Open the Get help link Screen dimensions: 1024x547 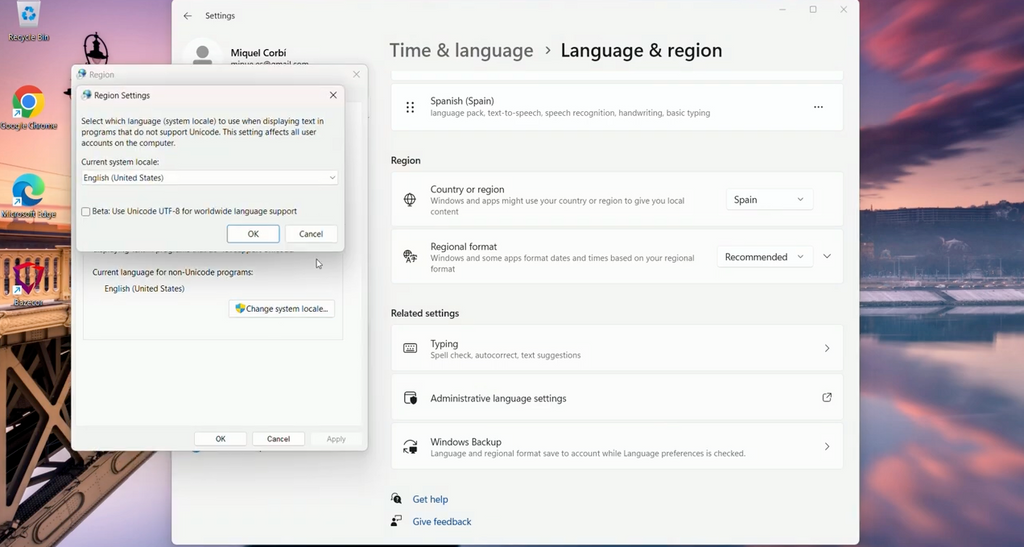(430, 499)
